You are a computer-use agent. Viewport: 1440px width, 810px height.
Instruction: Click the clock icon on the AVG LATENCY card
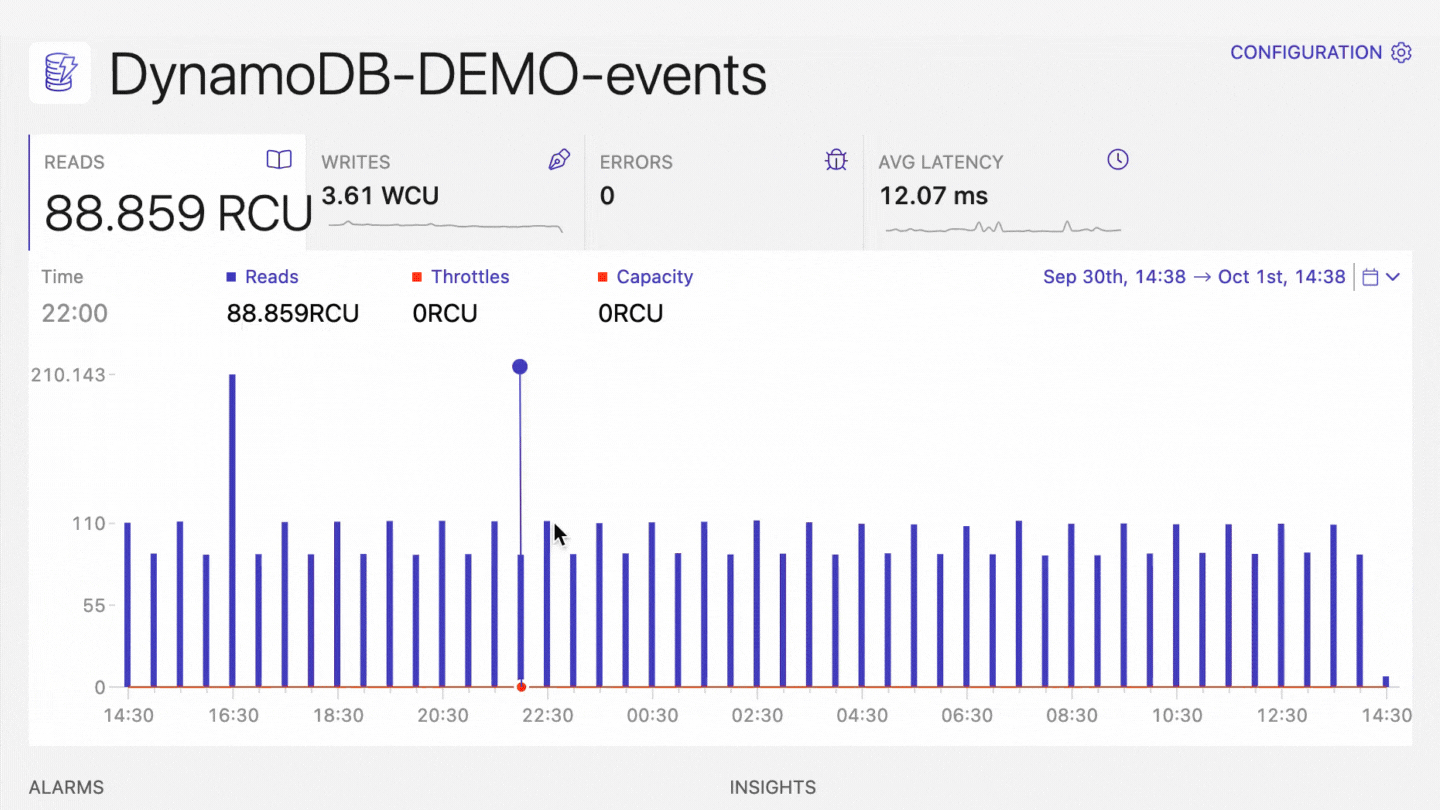click(x=1117, y=160)
